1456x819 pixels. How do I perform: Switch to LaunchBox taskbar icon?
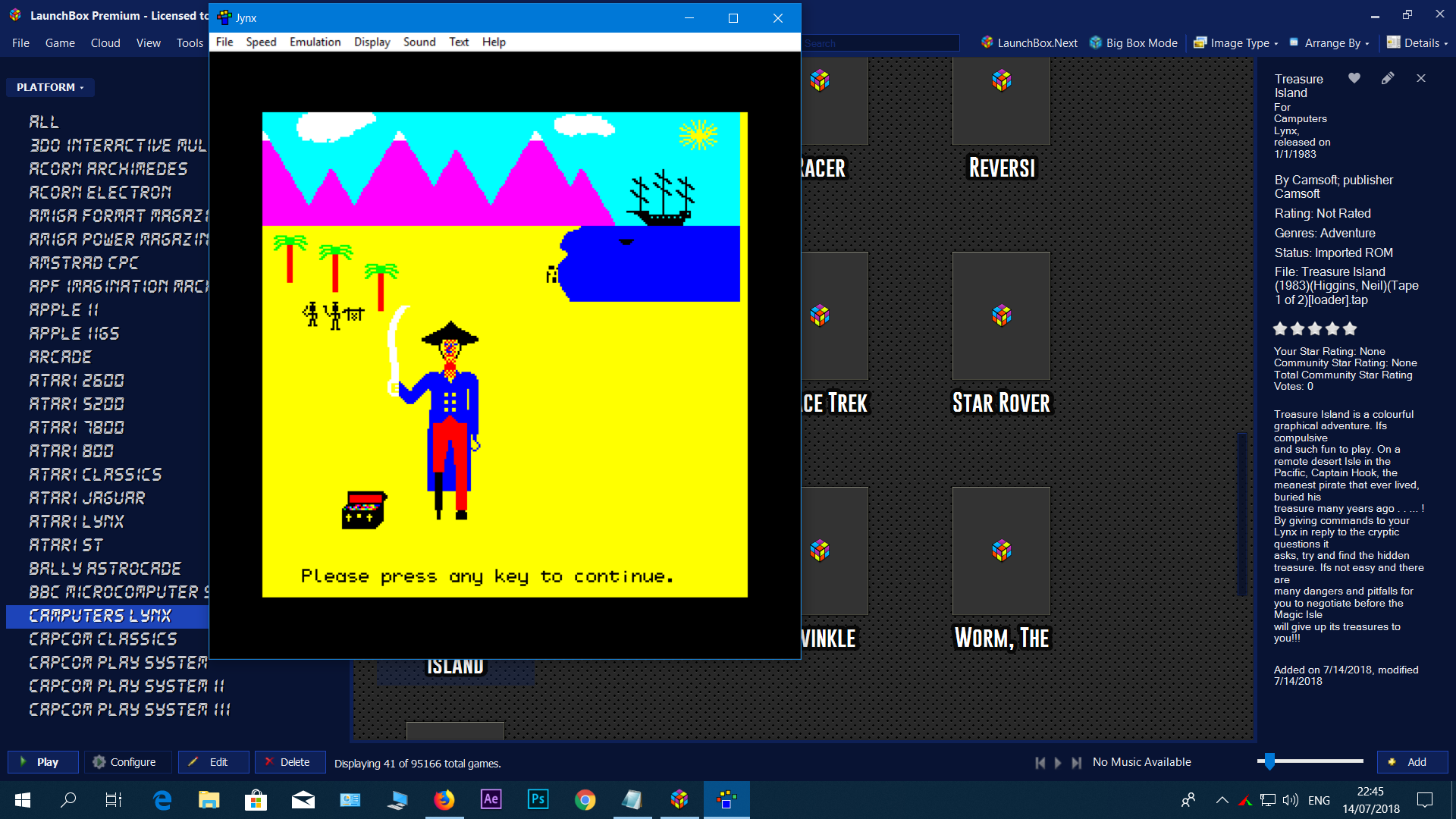coord(679,800)
